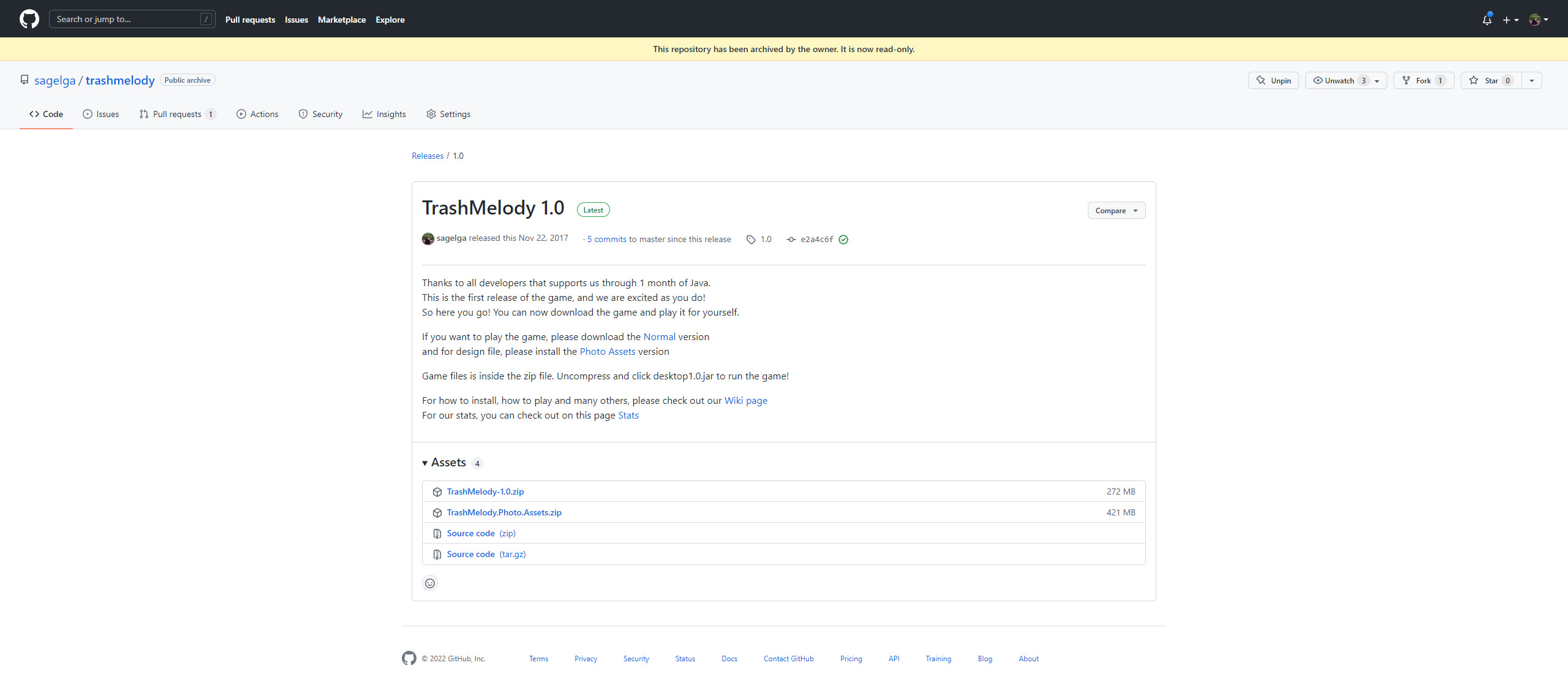Viewport: 1568px width, 687px height.
Task: Unpin the repository
Action: point(1273,80)
